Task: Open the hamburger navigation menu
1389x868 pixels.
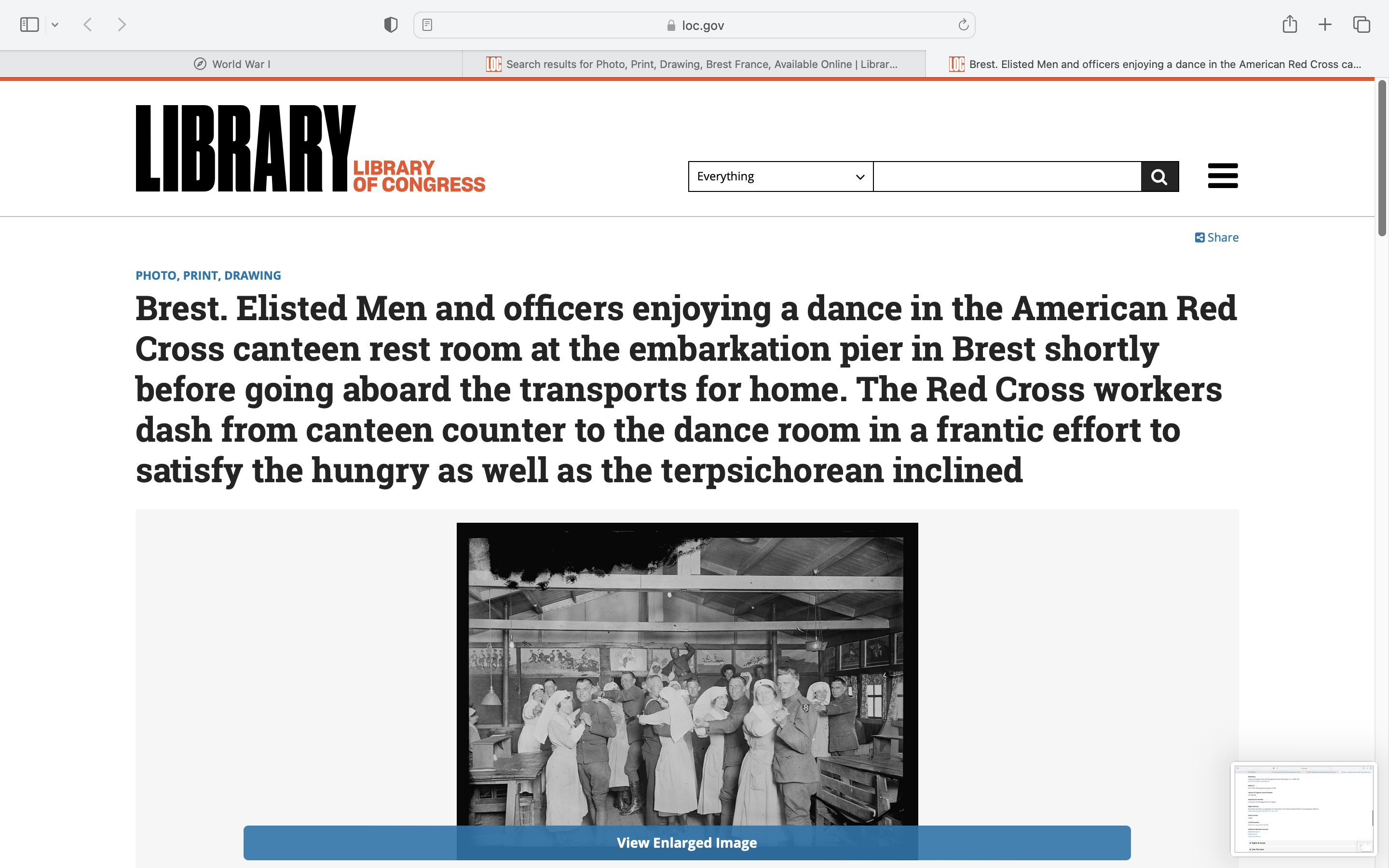Action: (1223, 176)
